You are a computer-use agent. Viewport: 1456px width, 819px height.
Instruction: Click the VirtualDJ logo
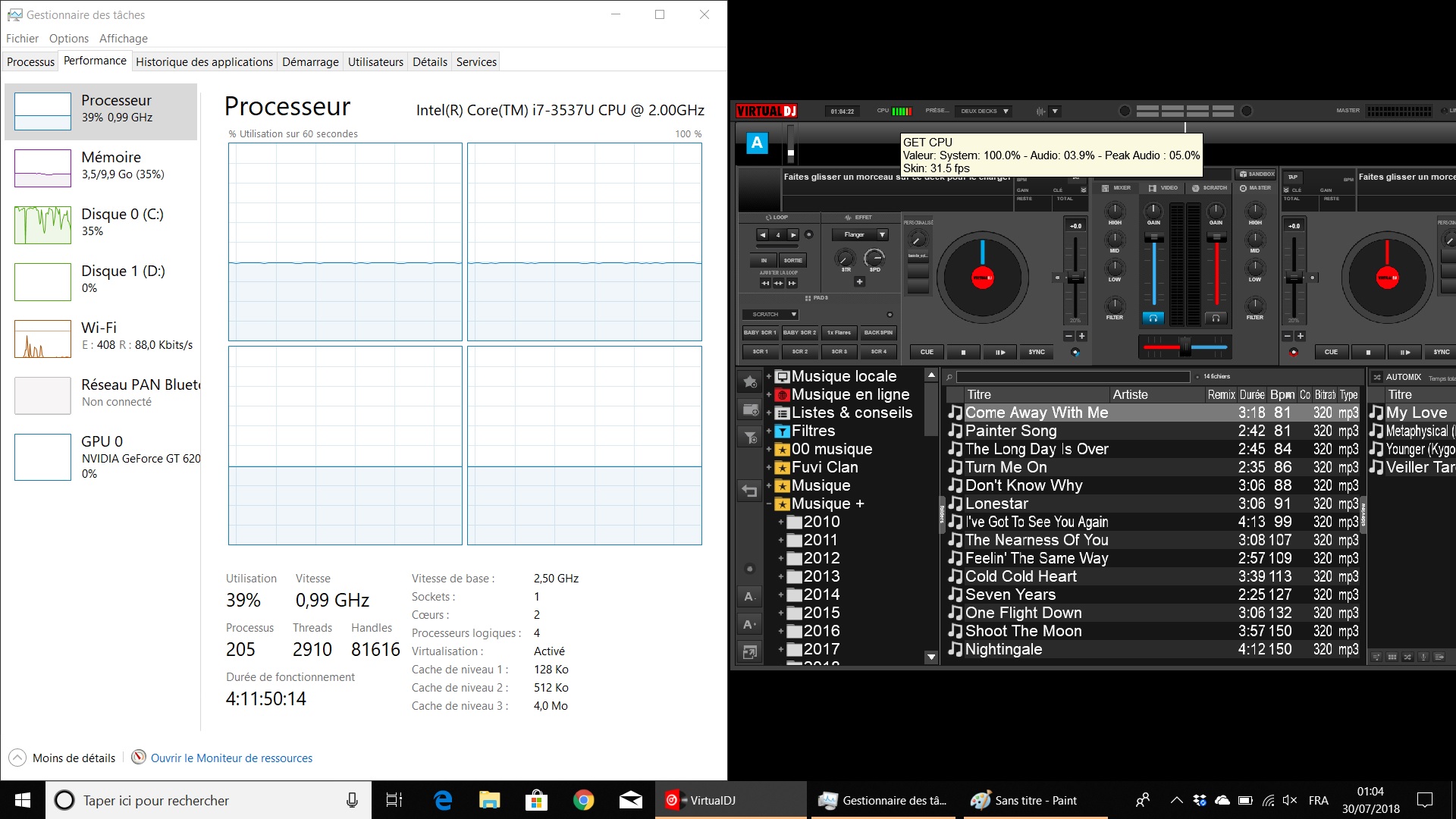pos(767,111)
